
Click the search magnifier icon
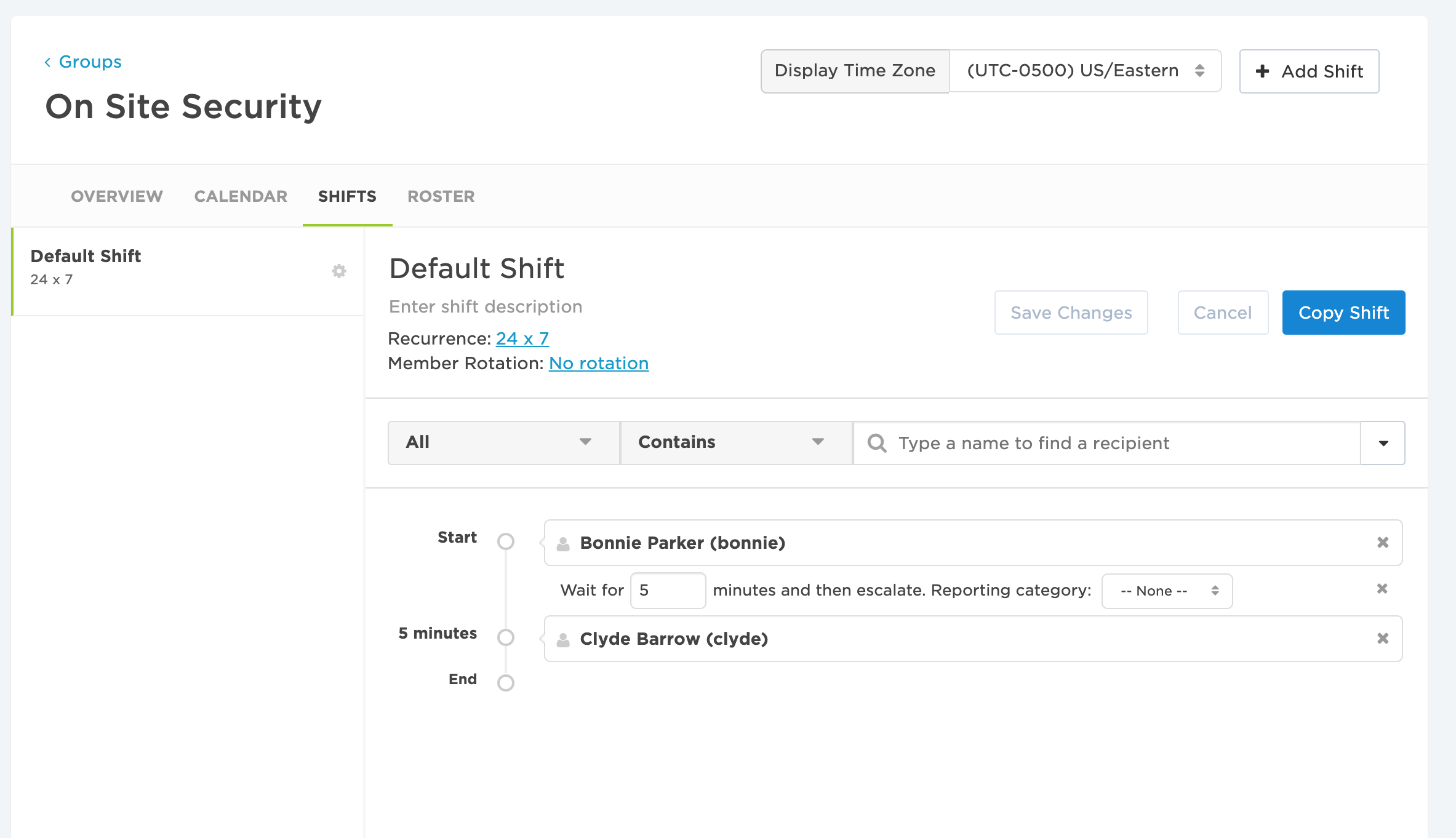[877, 443]
